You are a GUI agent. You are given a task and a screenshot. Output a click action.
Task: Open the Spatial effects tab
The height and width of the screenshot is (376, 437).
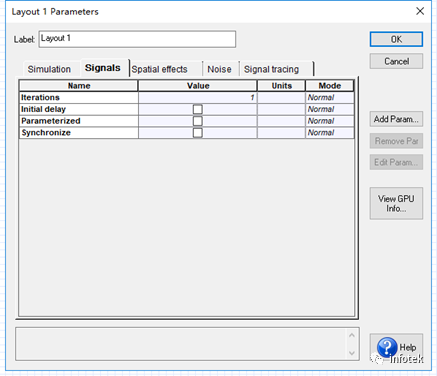[160, 69]
